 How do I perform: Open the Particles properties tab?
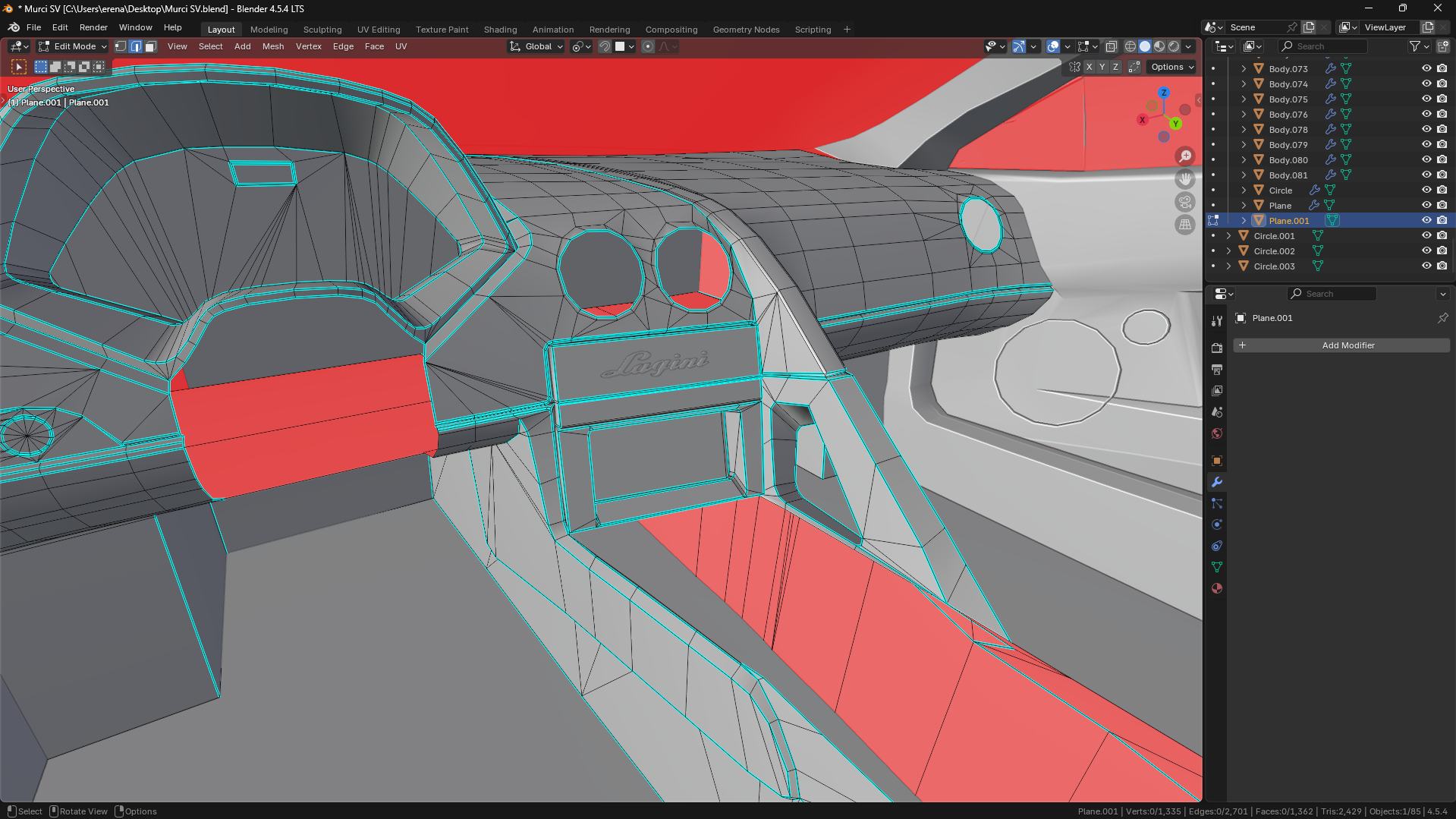1217,503
